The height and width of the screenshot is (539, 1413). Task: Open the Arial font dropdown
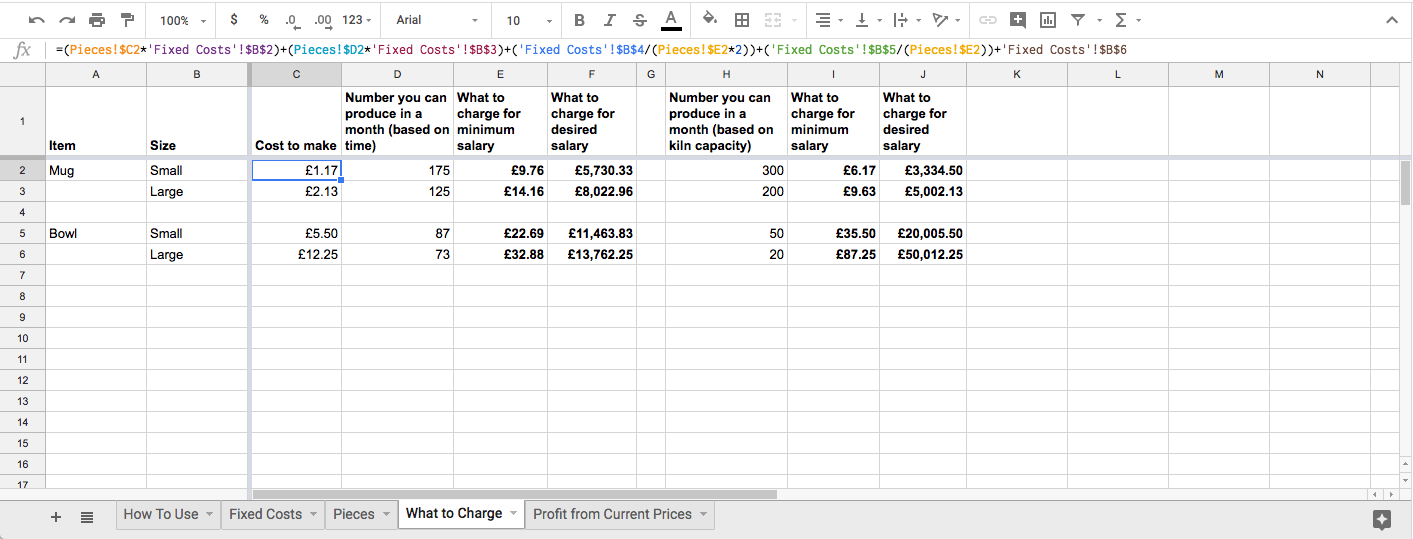(438, 20)
